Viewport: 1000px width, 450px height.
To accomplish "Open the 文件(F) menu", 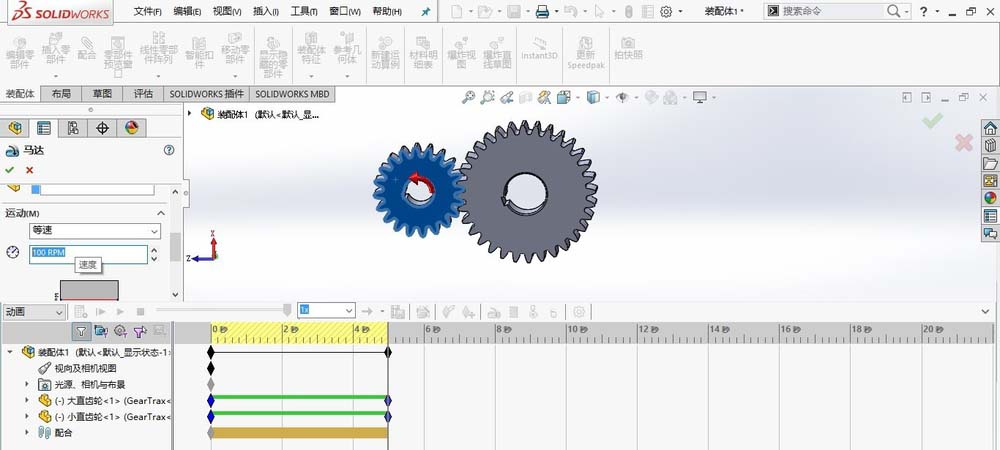I will pyautogui.click(x=148, y=11).
